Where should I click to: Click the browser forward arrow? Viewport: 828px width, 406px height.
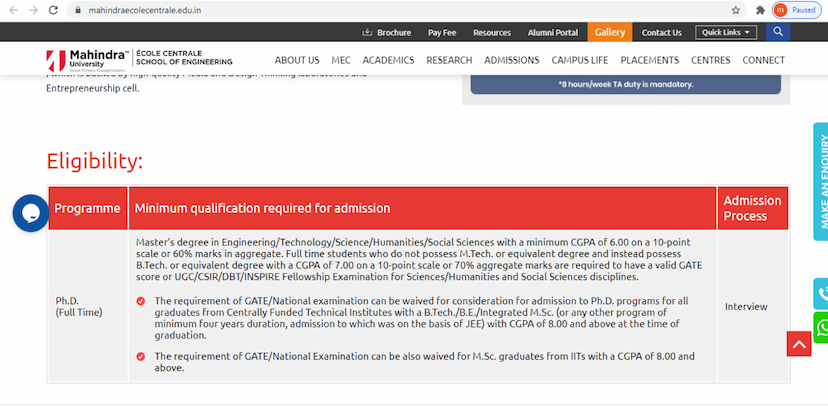click(33, 10)
